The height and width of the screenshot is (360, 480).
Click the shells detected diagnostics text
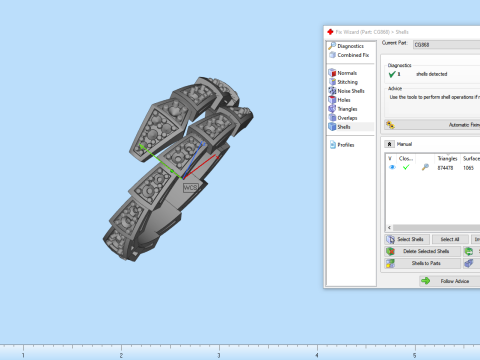pos(431,74)
